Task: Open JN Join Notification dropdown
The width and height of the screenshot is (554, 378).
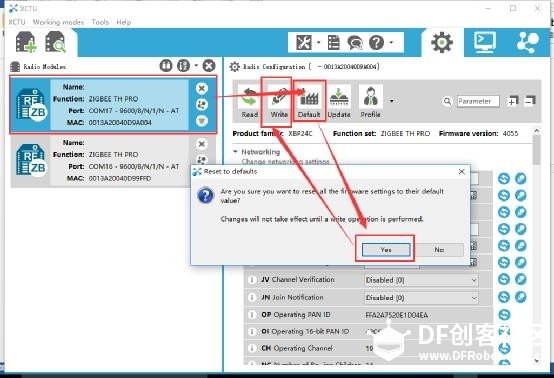Action: pos(421,298)
